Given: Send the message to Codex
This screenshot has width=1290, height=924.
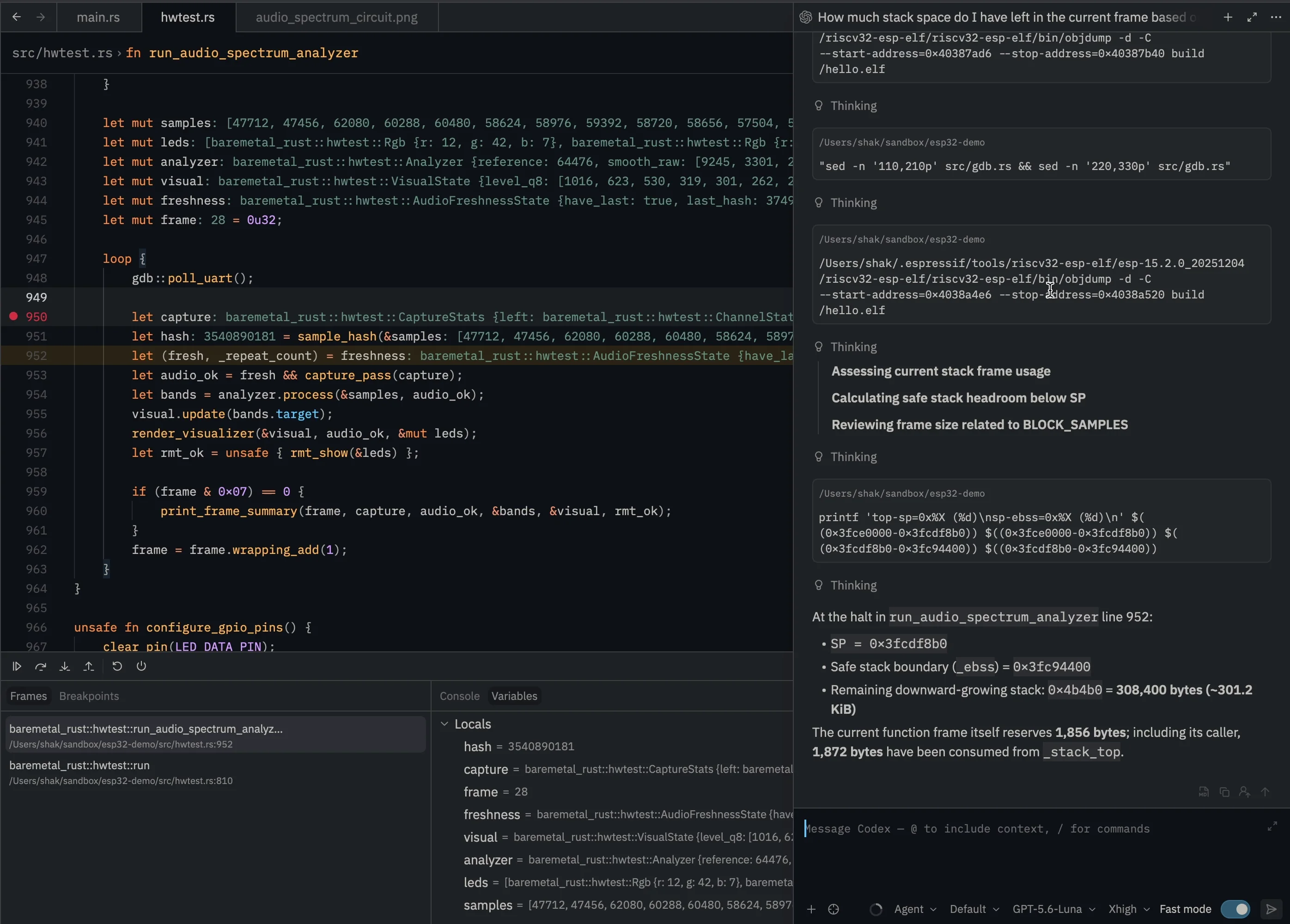Looking at the screenshot, I should pos(1271,909).
